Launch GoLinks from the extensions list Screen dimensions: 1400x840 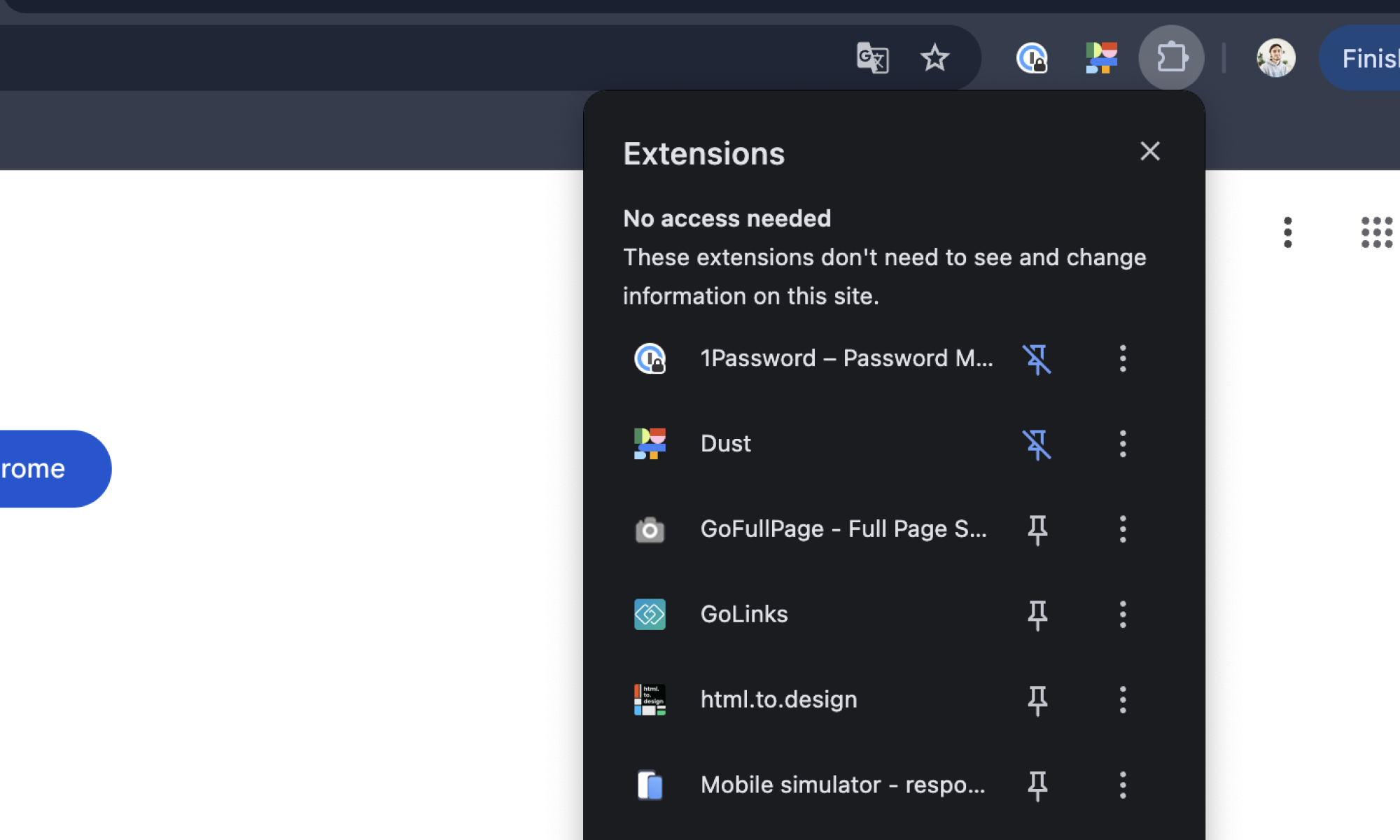click(x=743, y=614)
